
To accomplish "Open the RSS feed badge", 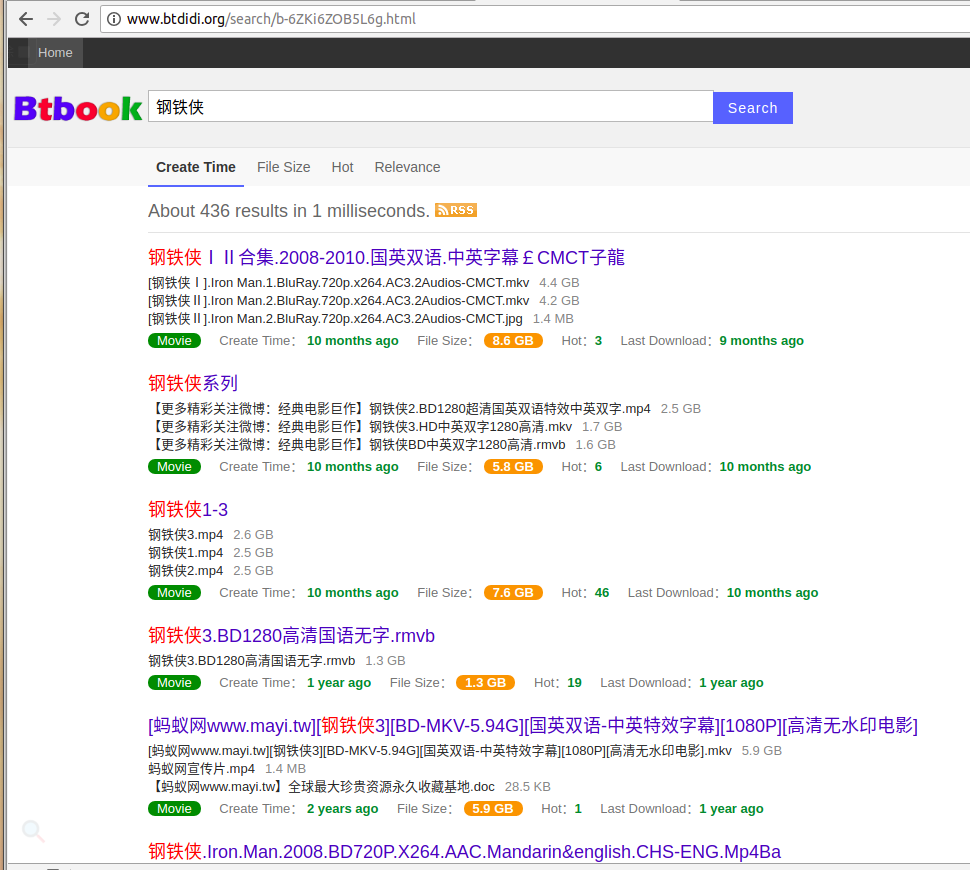I will coord(455,210).
